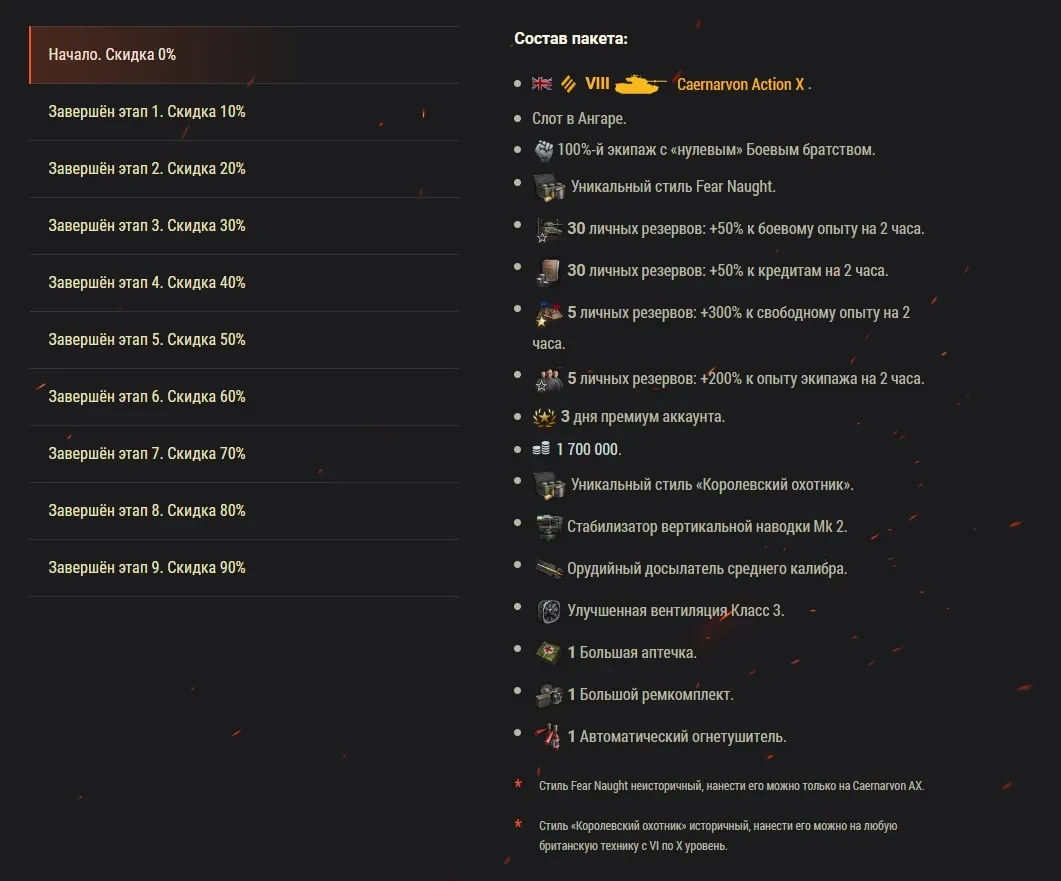The width and height of the screenshot is (1061, 881).
Task: Click the British flag icon
Action: pos(542,84)
